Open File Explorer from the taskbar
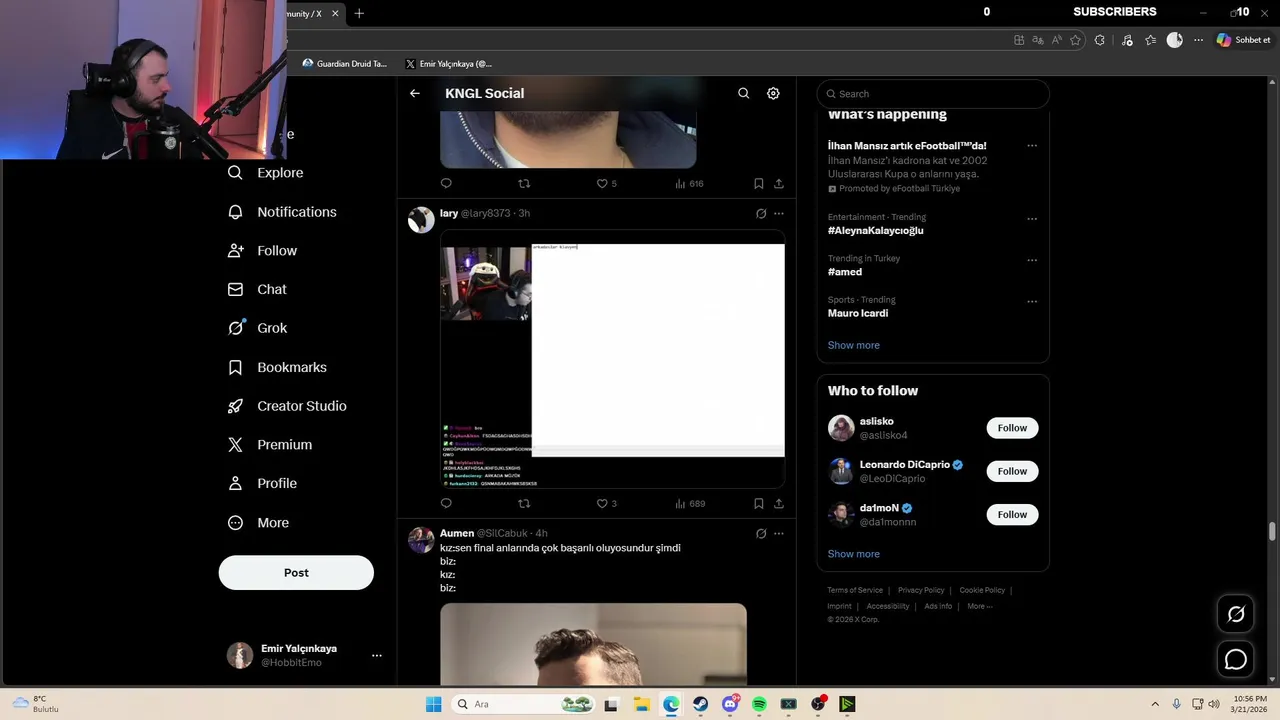 pyautogui.click(x=641, y=704)
